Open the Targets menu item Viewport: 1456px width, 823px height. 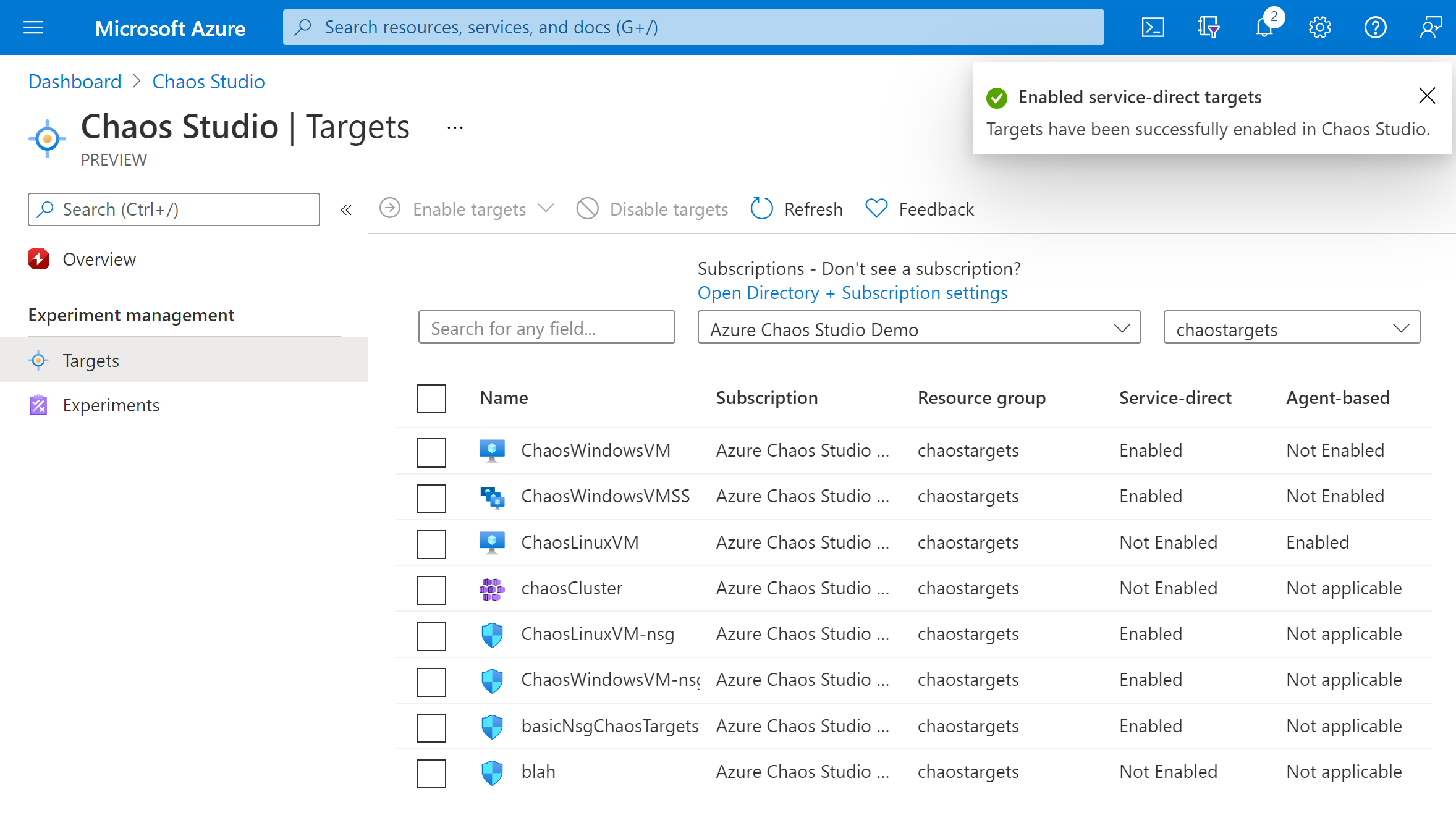pyautogui.click(x=90, y=360)
